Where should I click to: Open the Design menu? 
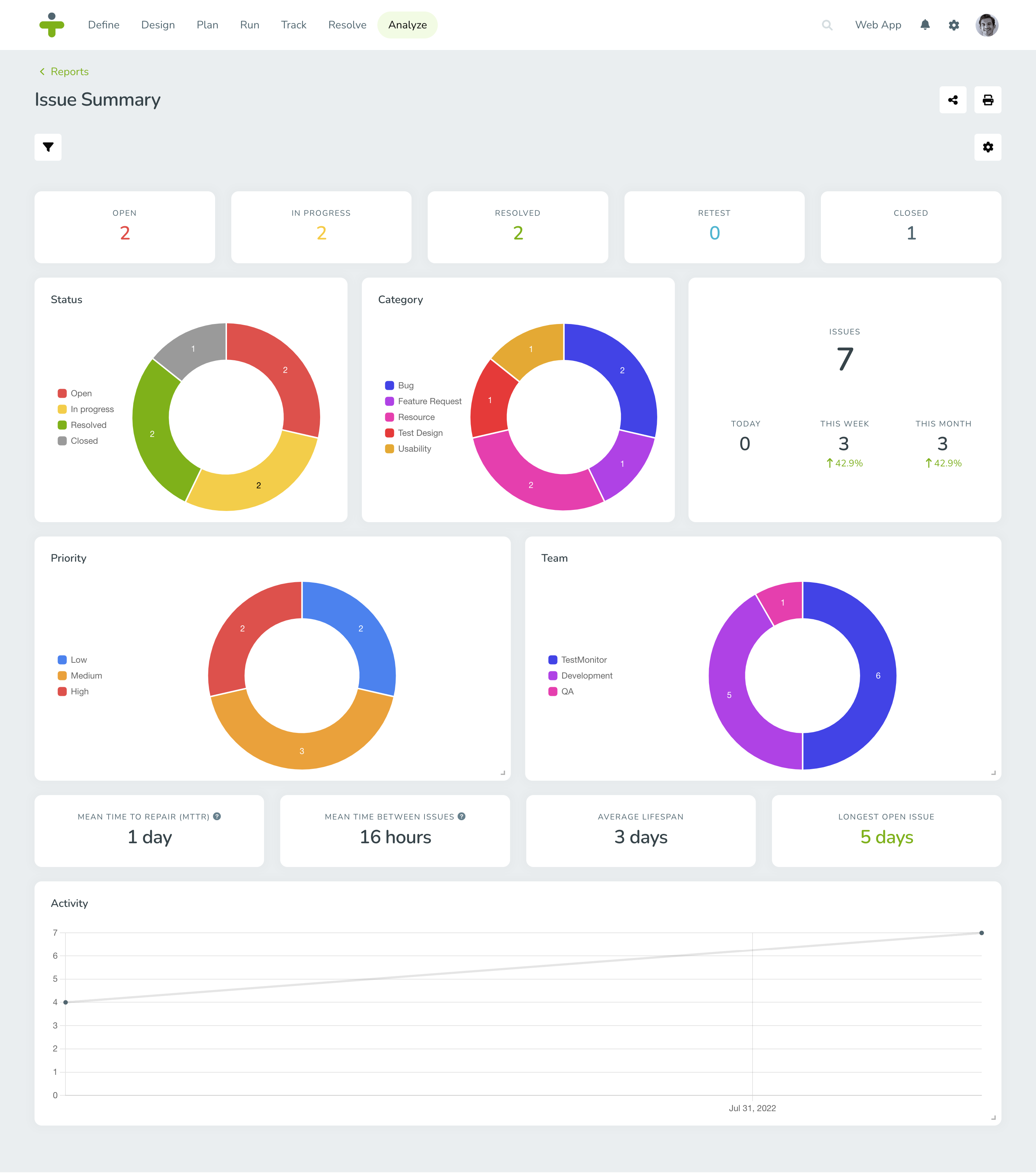click(x=158, y=25)
